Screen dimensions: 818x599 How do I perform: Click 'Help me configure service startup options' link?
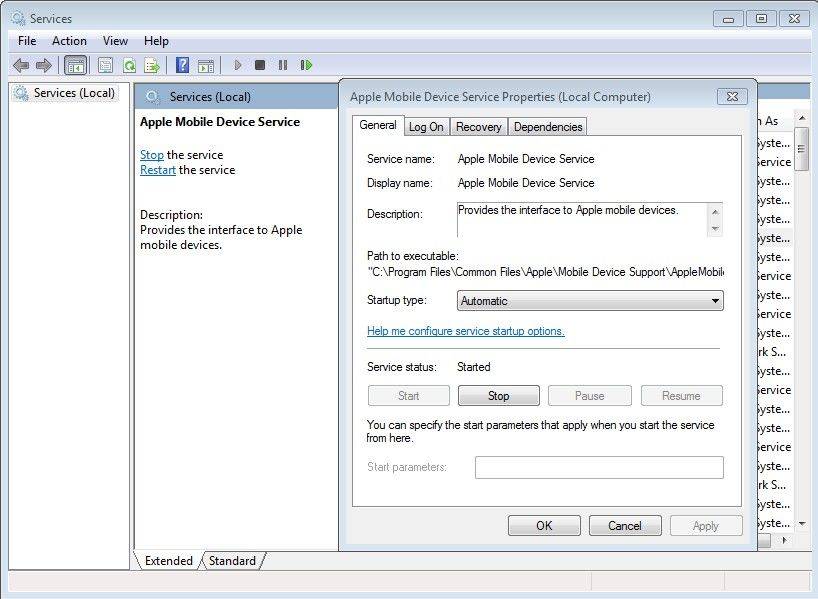click(465, 331)
